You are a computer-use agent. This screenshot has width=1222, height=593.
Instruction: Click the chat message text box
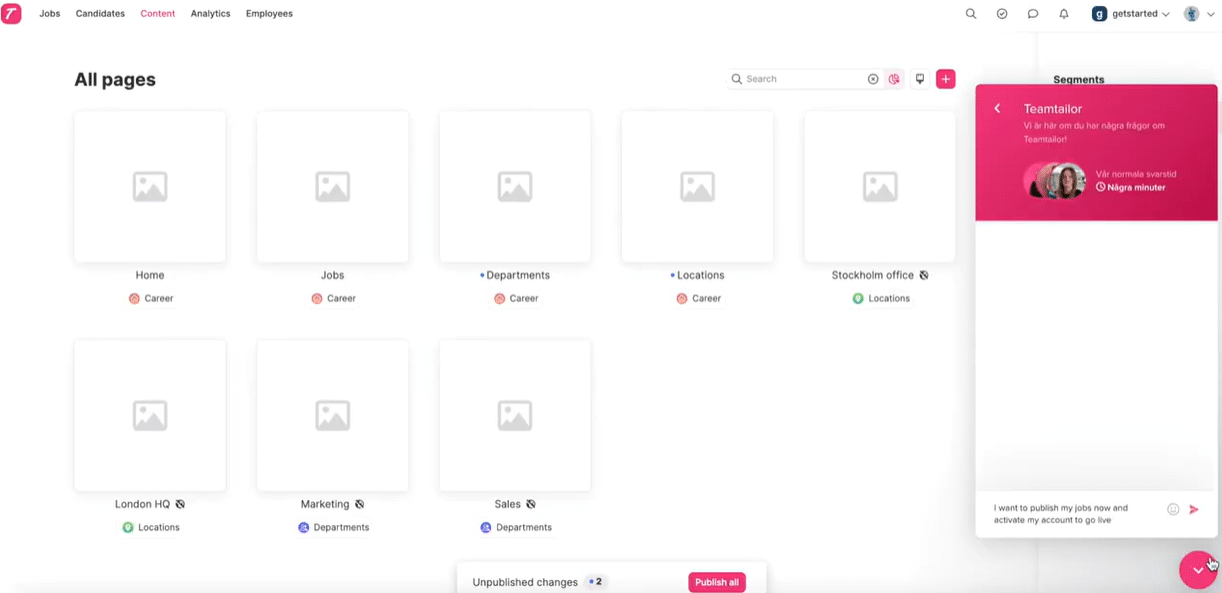[x=1075, y=513]
